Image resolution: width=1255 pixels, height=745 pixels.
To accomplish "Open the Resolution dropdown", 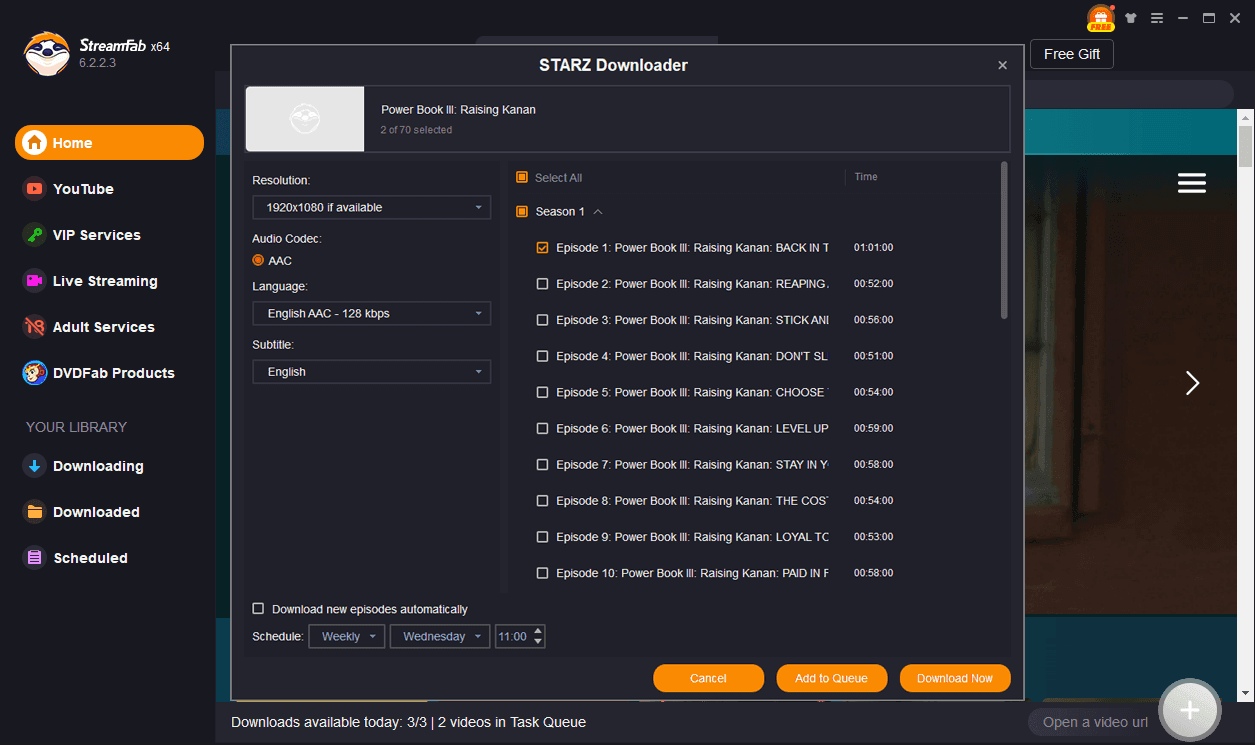I will [x=371, y=207].
